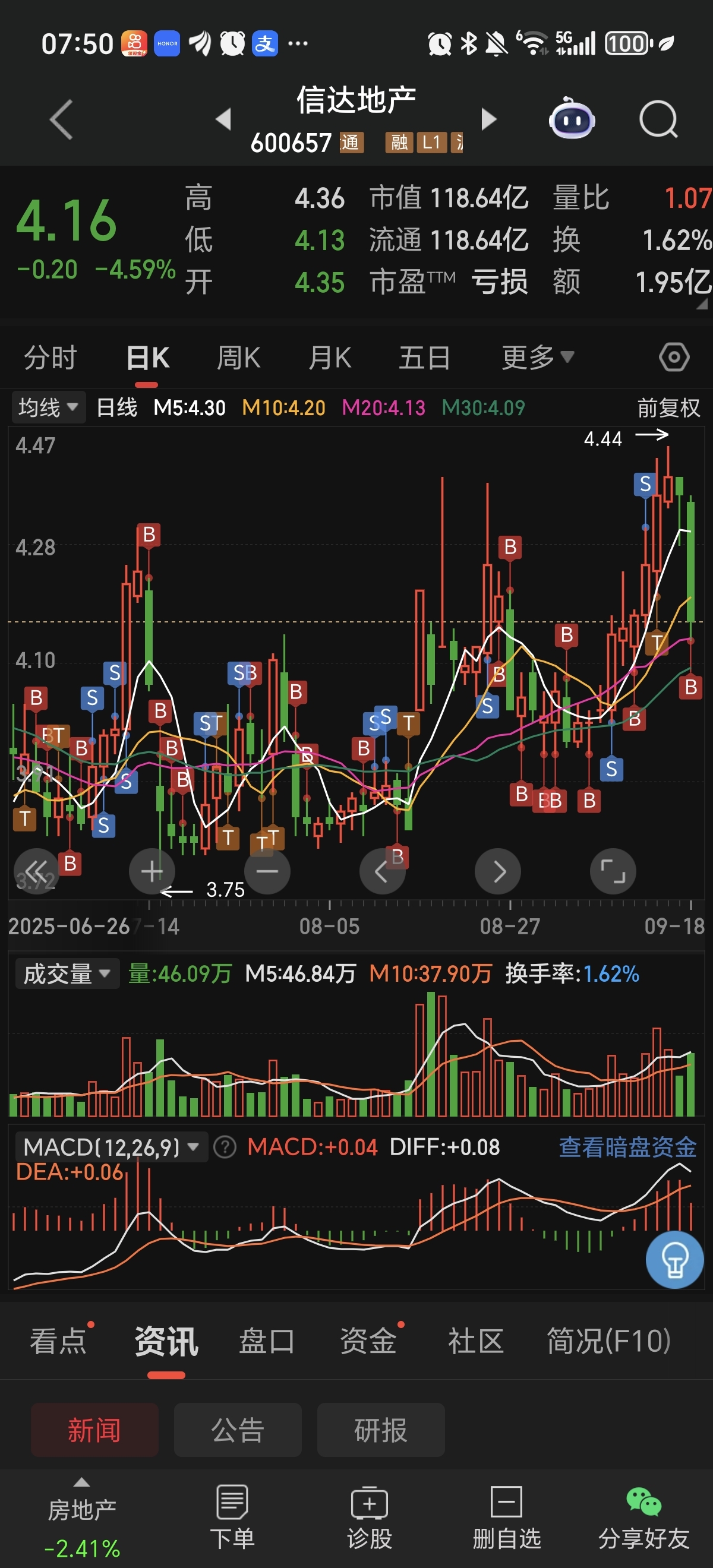Select 研报 research reports filter
The height and width of the screenshot is (1568, 713).
pyautogui.click(x=380, y=1430)
